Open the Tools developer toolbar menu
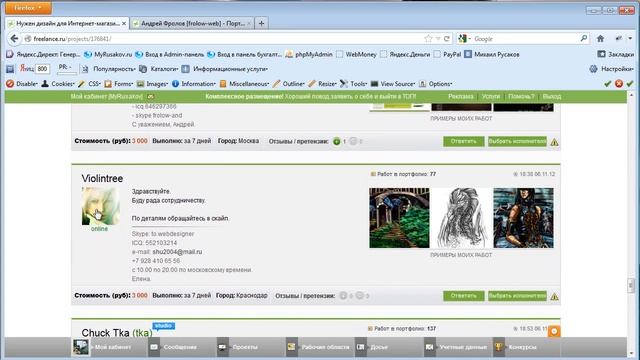Image resolution: width=640 pixels, height=360 pixels. (x=353, y=84)
